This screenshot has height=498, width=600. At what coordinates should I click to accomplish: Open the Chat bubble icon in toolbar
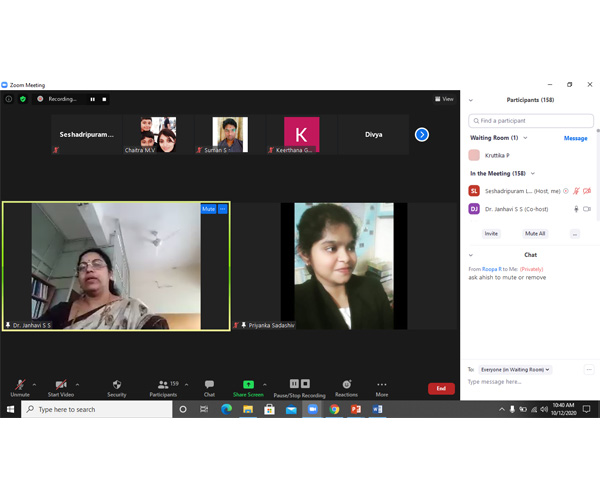point(209,384)
